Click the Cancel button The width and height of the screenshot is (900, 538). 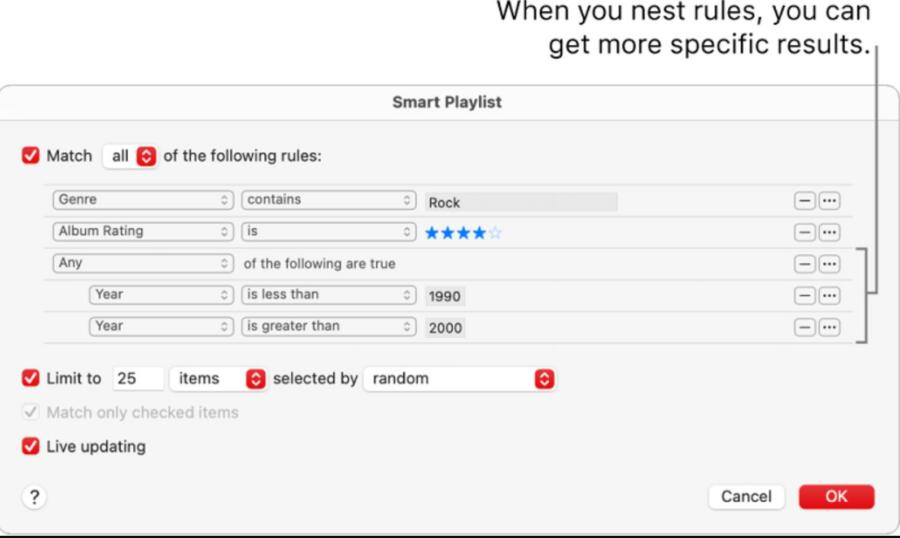pos(746,497)
